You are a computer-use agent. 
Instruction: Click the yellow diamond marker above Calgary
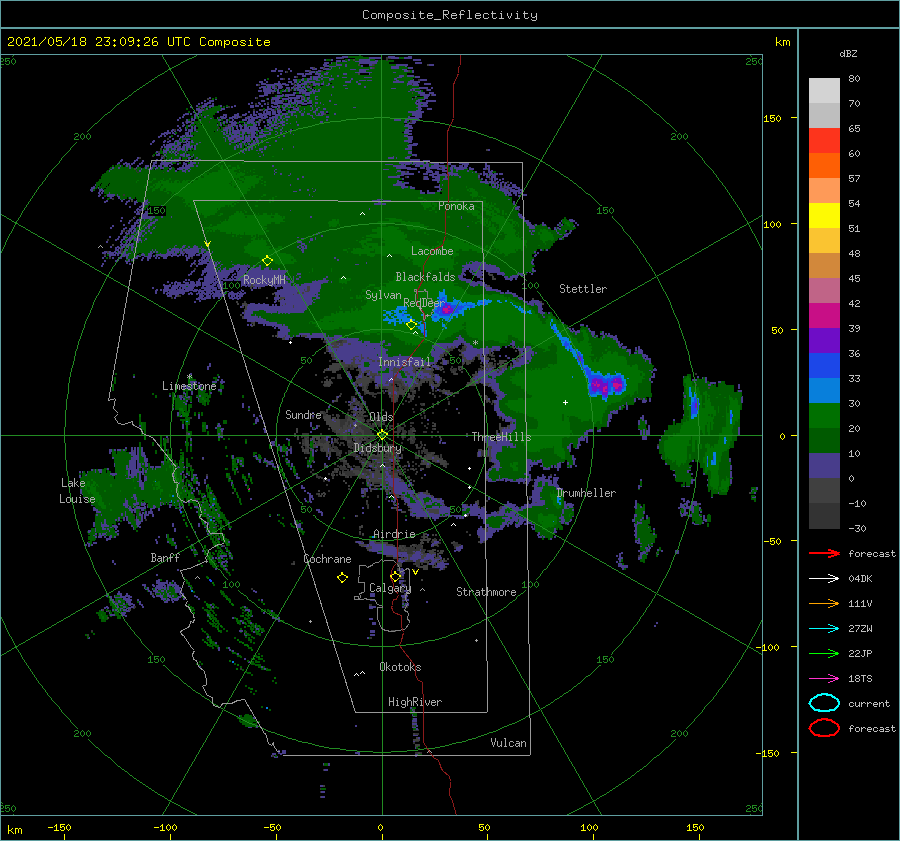click(395, 576)
